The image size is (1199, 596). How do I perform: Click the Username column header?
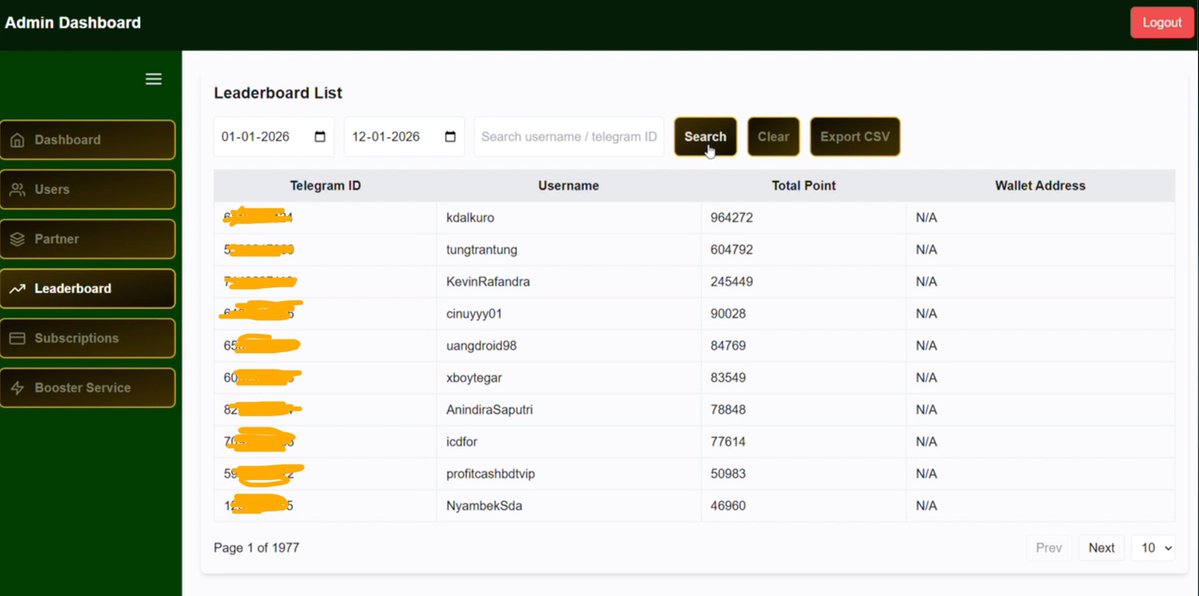(x=568, y=186)
